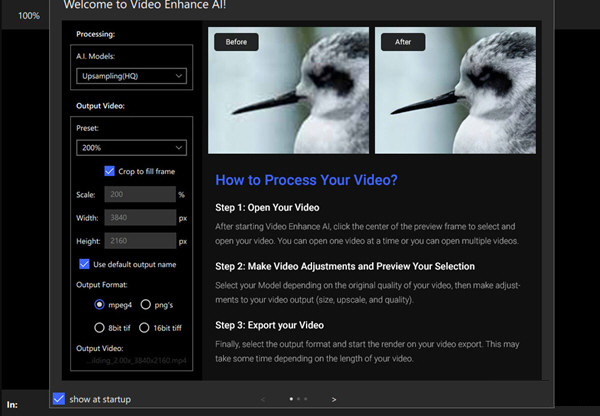Toggle Crop to fill frame checkbox
The width and height of the screenshot is (600, 416).
(x=110, y=171)
